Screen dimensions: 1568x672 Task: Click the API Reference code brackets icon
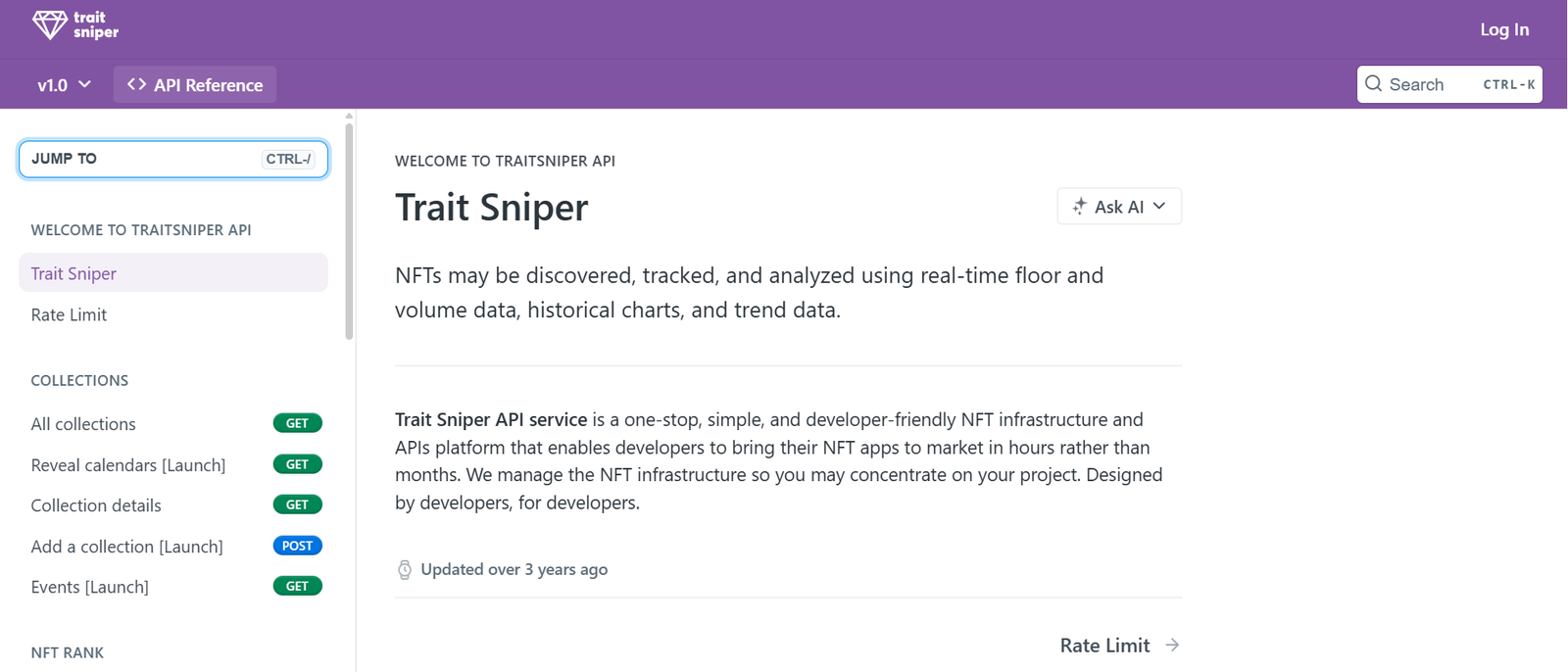tap(136, 85)
